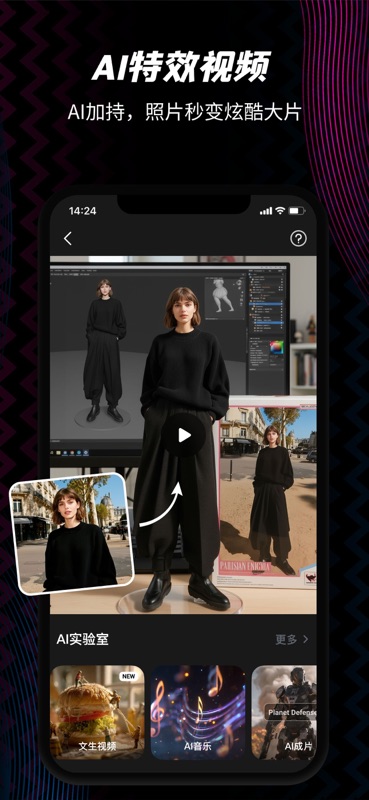Tap the cellular signal bars icon
Viewport: 369px width, 800px height.
click(265, 211)
